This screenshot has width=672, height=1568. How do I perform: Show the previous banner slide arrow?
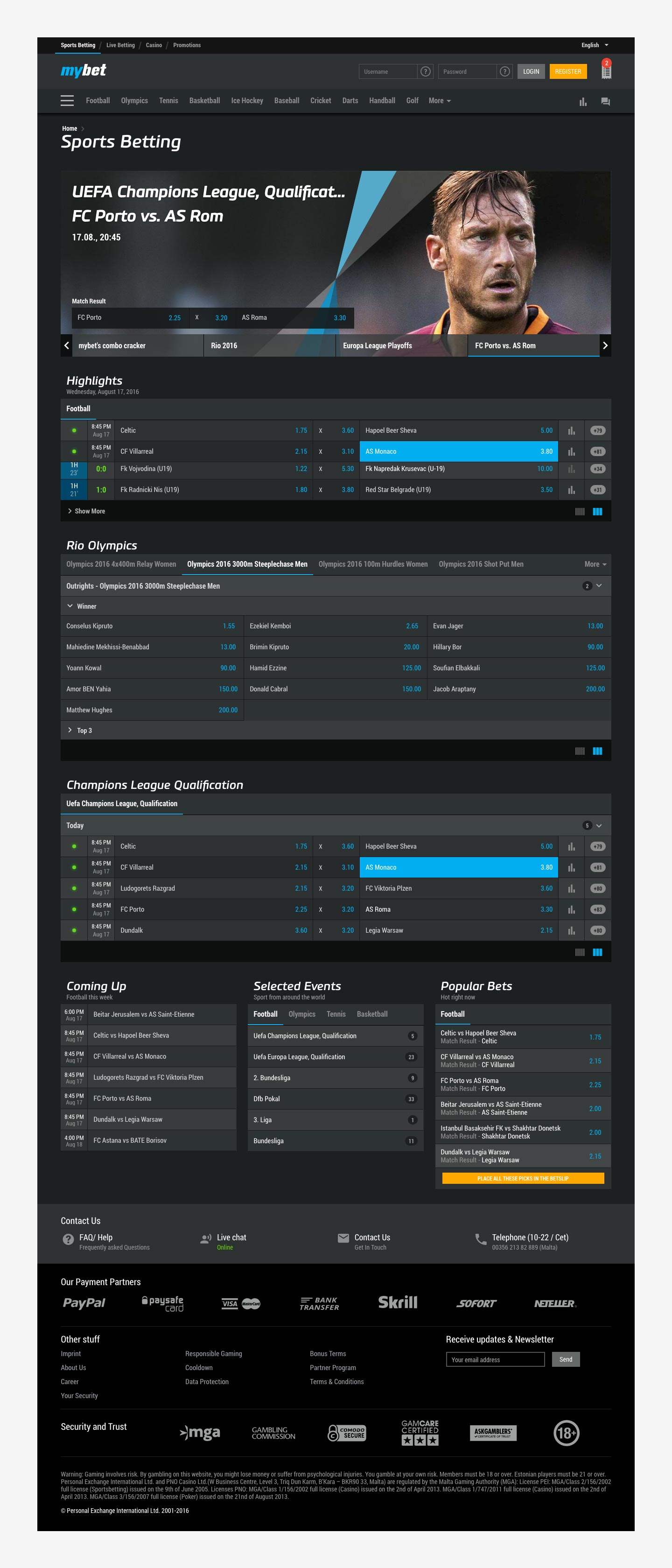coord(66,345)
